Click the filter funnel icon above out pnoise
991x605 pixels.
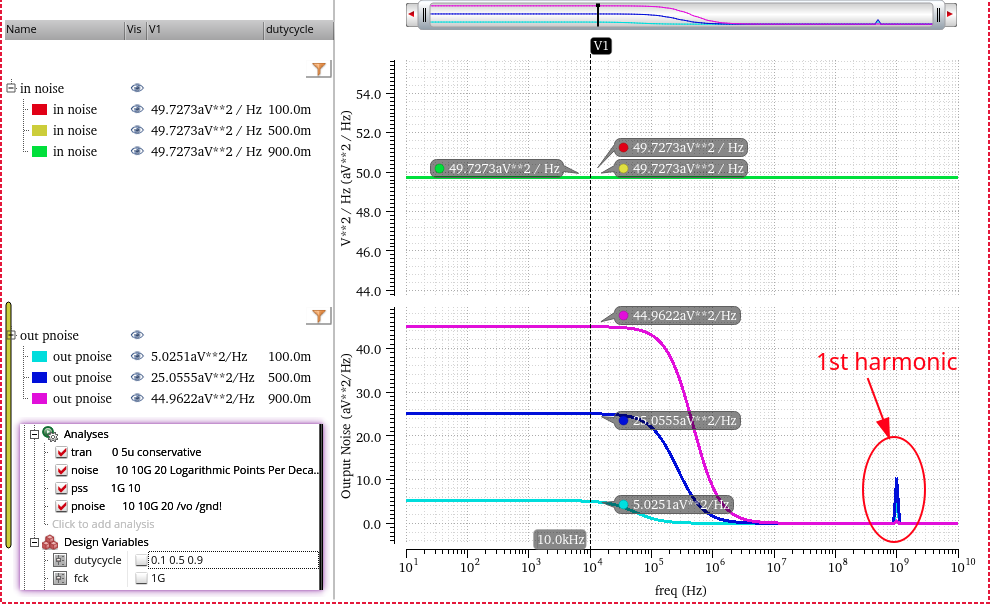tap(319, 315)
